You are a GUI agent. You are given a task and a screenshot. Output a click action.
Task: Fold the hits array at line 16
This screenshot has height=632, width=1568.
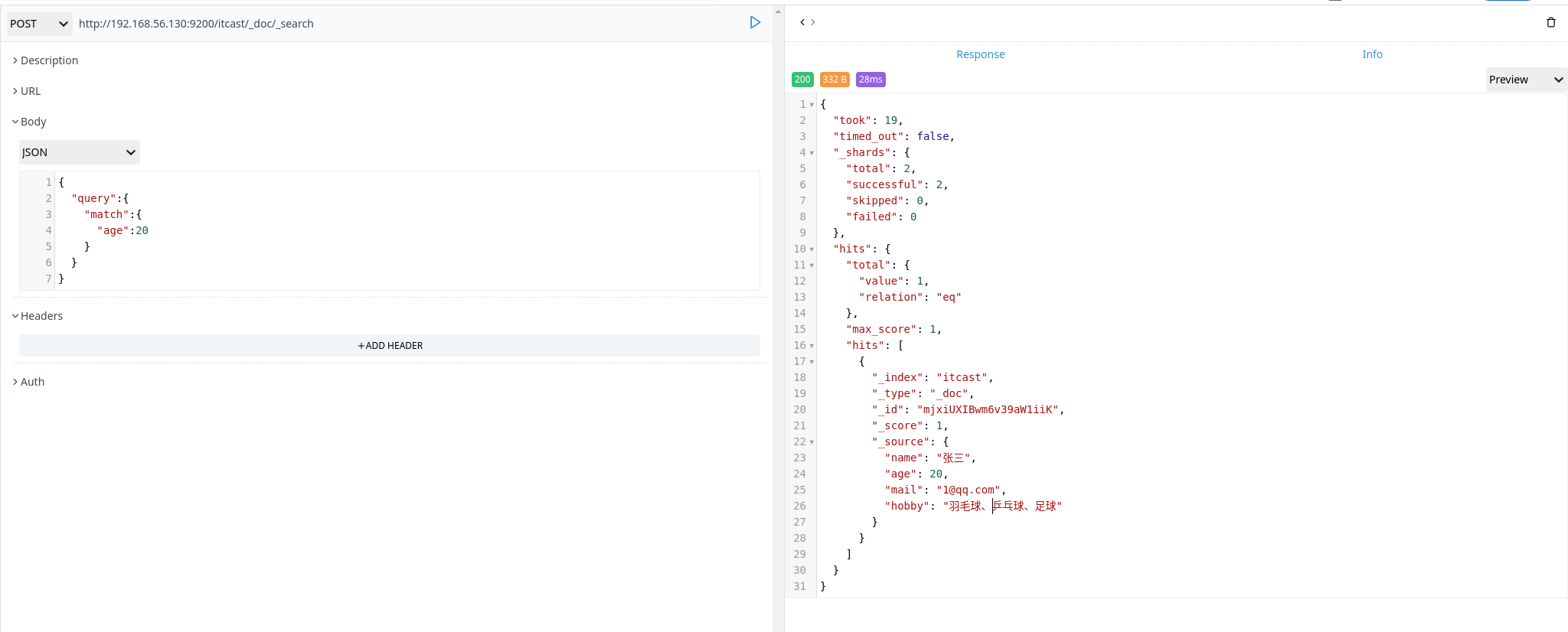812,346
